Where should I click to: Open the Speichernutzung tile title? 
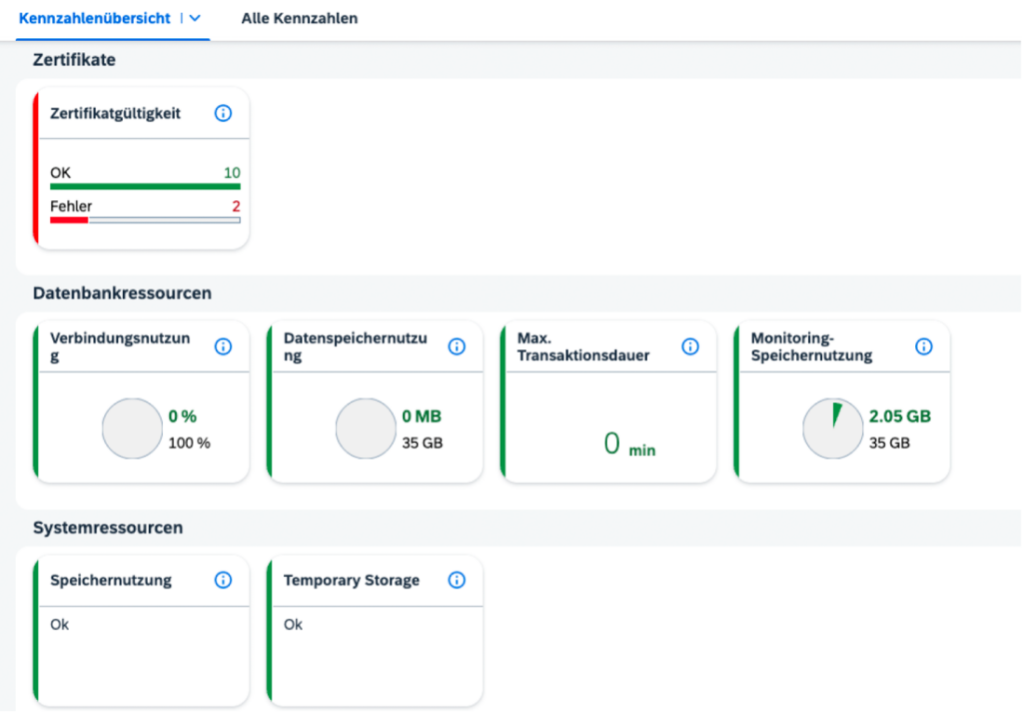111,580
